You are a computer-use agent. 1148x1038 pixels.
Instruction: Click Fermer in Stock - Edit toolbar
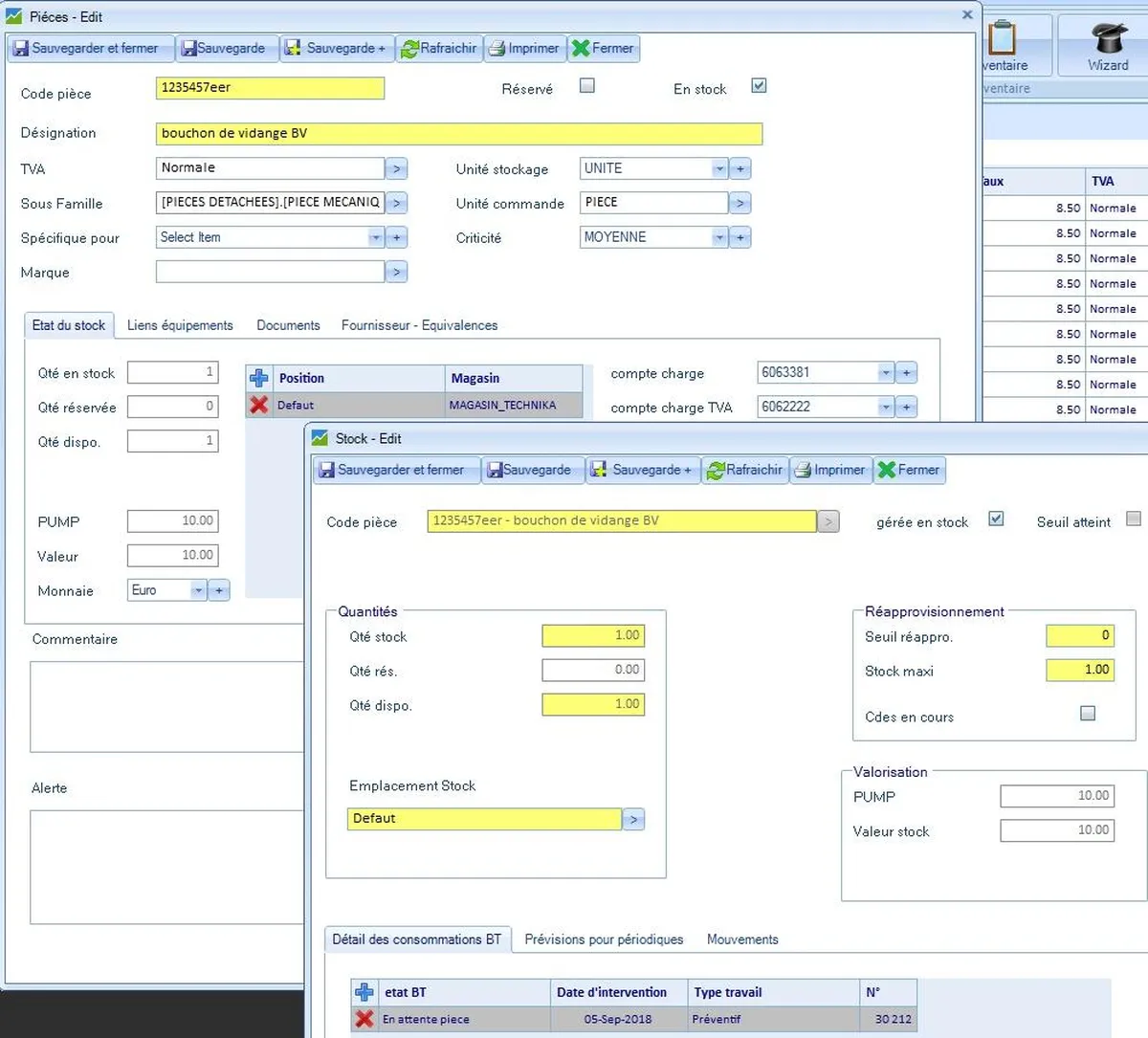tap(909, 470)
